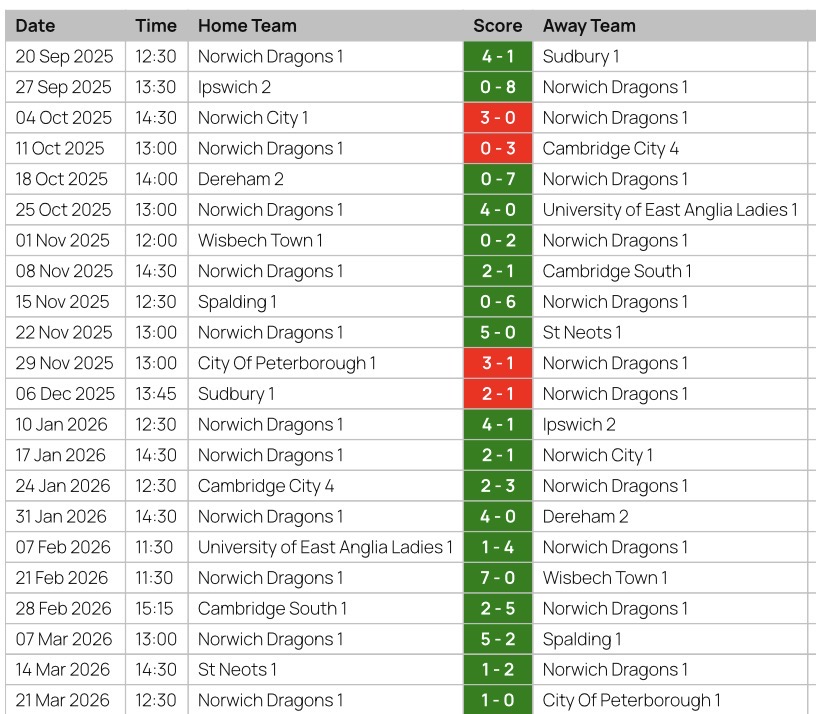Click the 06 Dec 2025 date cell
The image size is (816, 714).
tap(65, 394)
